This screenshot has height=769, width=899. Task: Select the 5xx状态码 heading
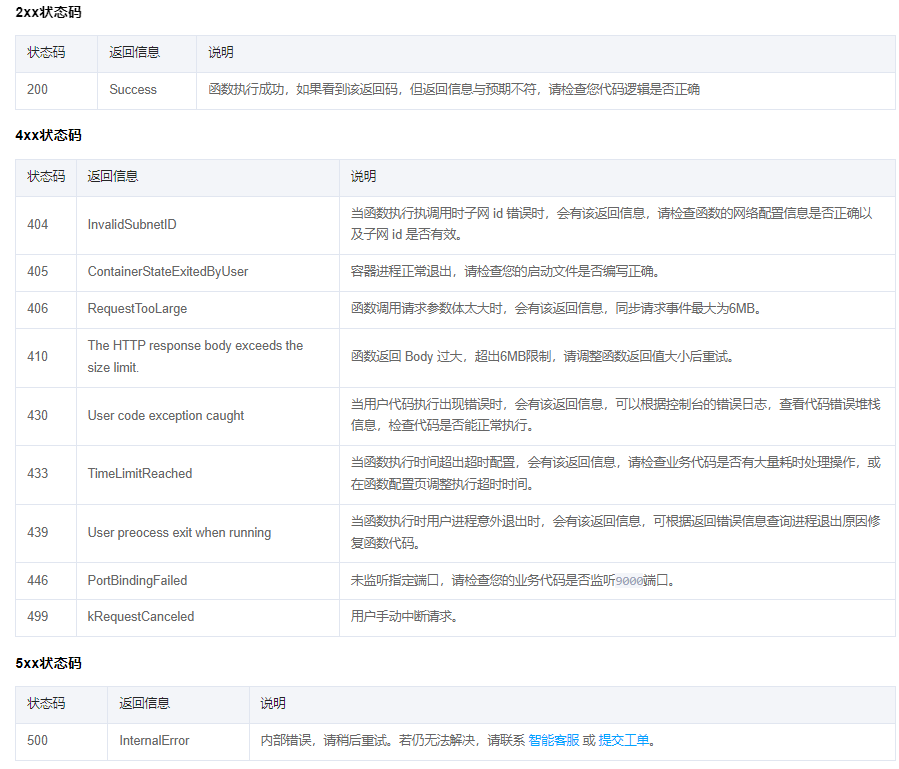pos(48,663)
